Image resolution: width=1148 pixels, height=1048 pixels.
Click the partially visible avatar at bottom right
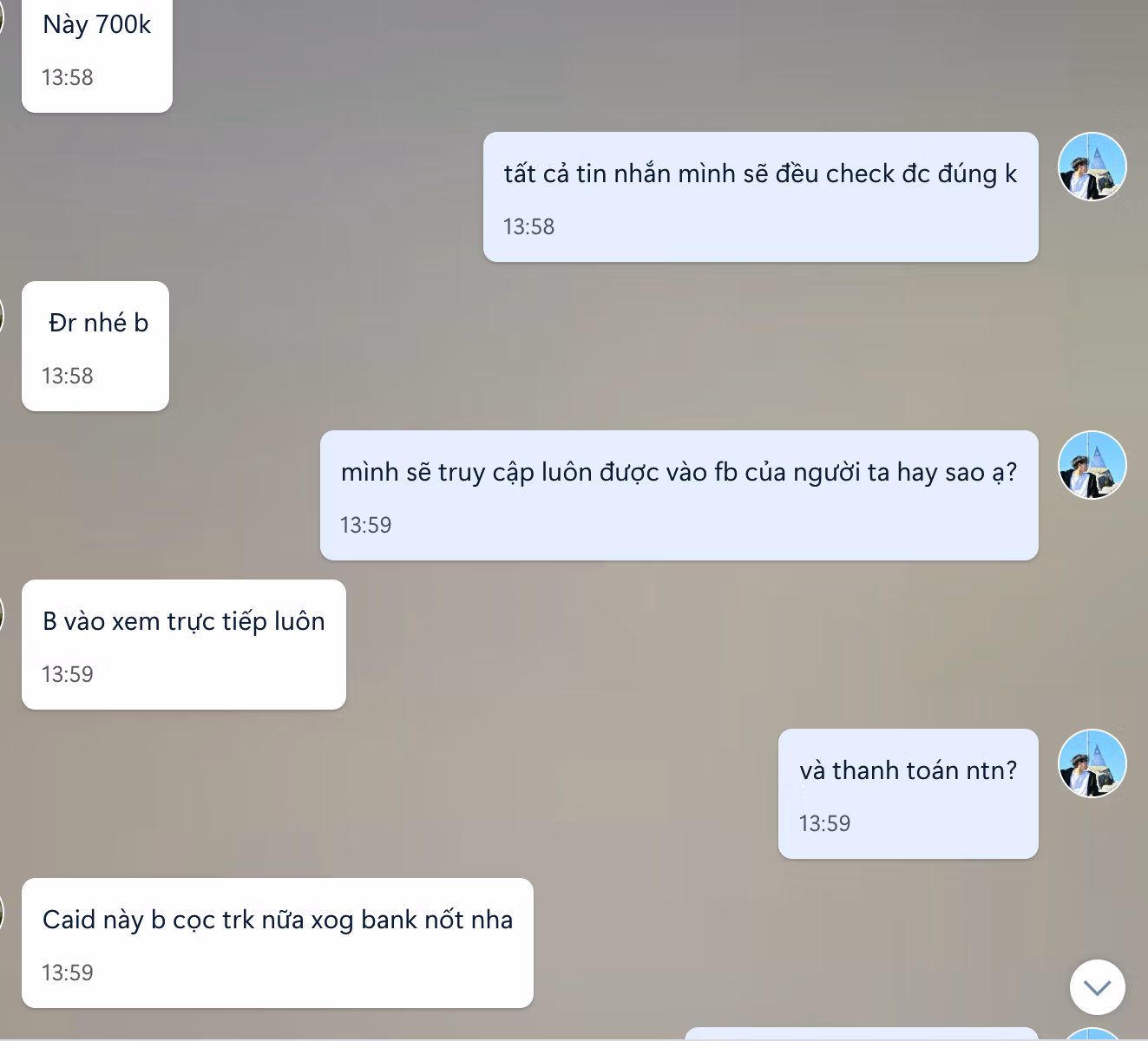[1092, 1034]
